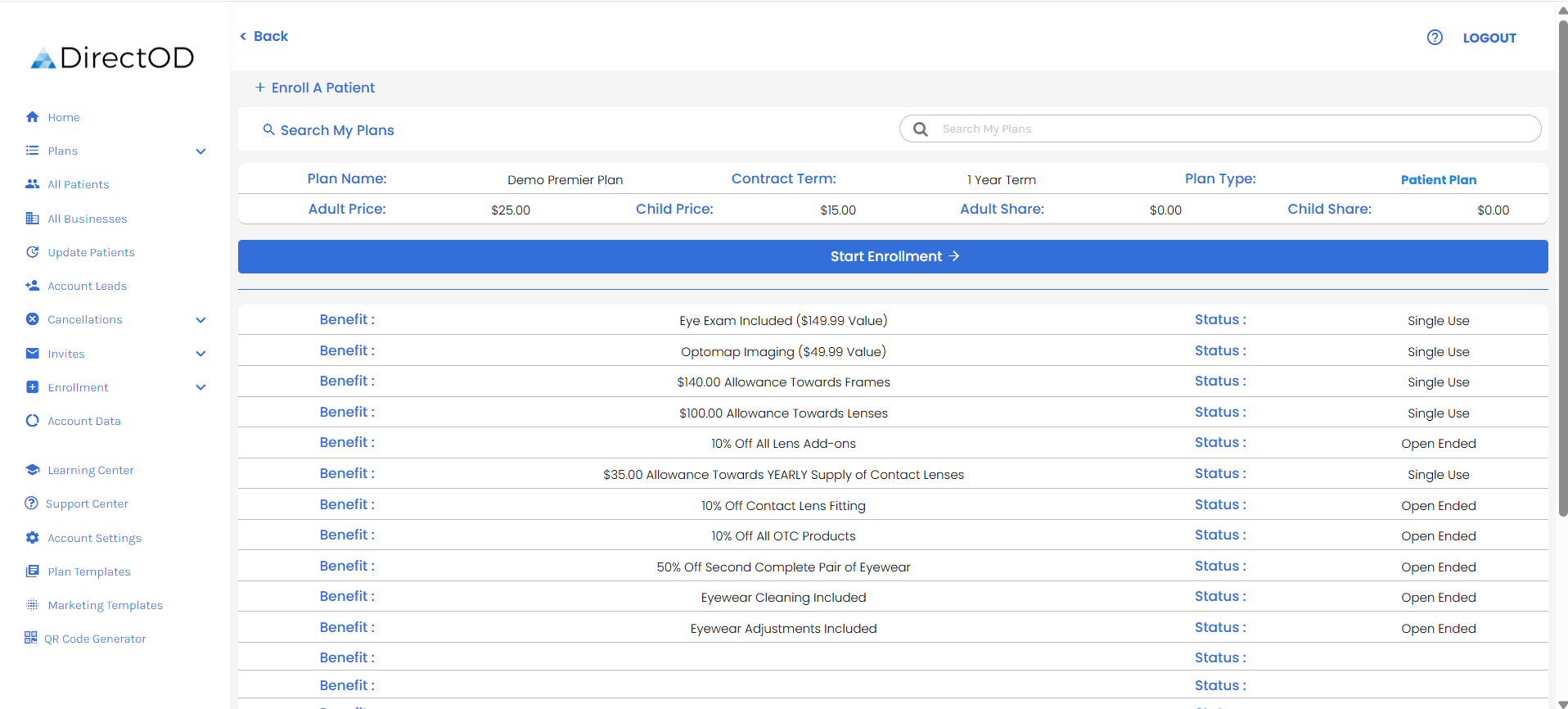Screen dimensions: 1568x709
Task: Click the Home house icon
Action: (x=32, y=117)
